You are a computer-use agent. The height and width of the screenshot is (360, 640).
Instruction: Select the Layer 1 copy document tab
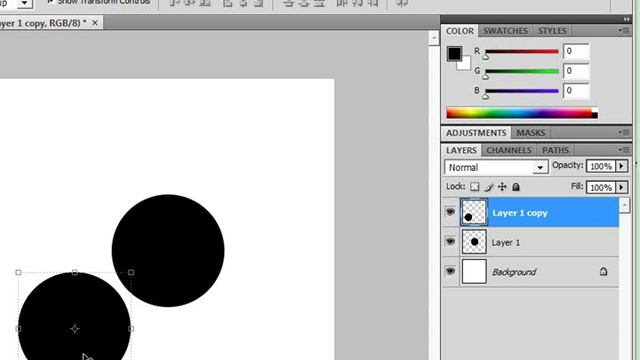[44, 23]
